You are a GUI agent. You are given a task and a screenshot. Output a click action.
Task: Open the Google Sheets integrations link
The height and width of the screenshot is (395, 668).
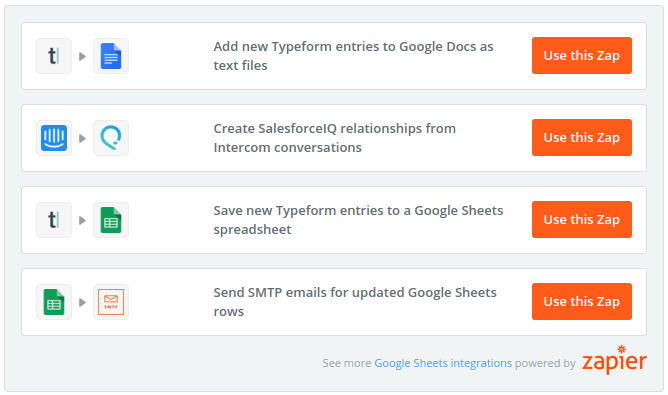coord(443,363)
